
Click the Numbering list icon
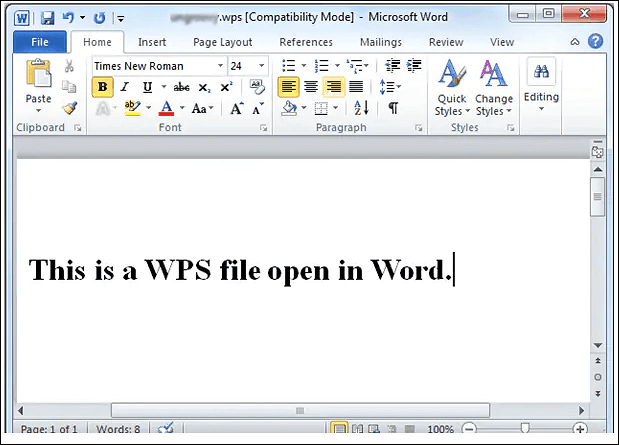coord(322,66)
